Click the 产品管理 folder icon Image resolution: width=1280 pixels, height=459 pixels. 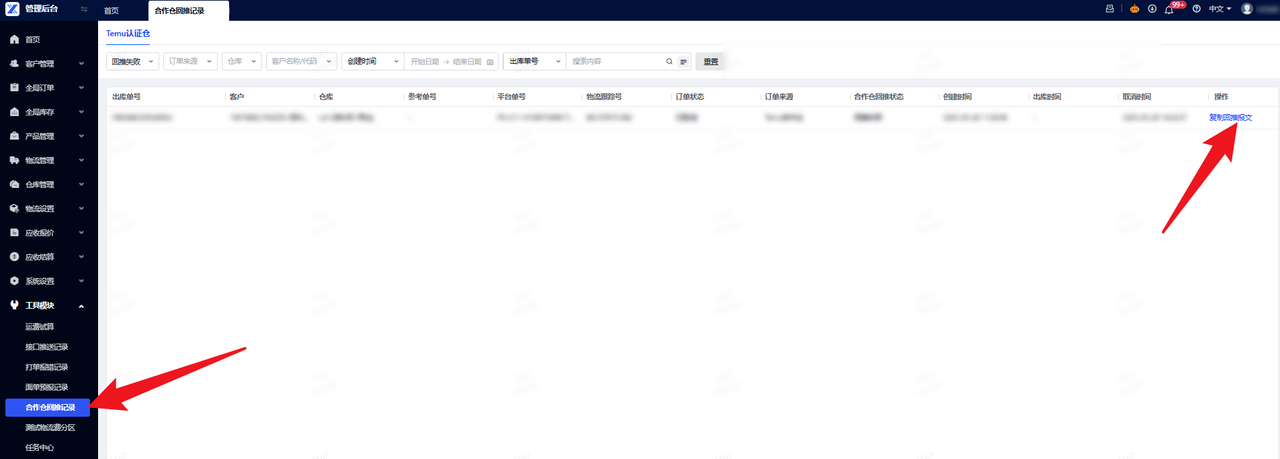14,136
